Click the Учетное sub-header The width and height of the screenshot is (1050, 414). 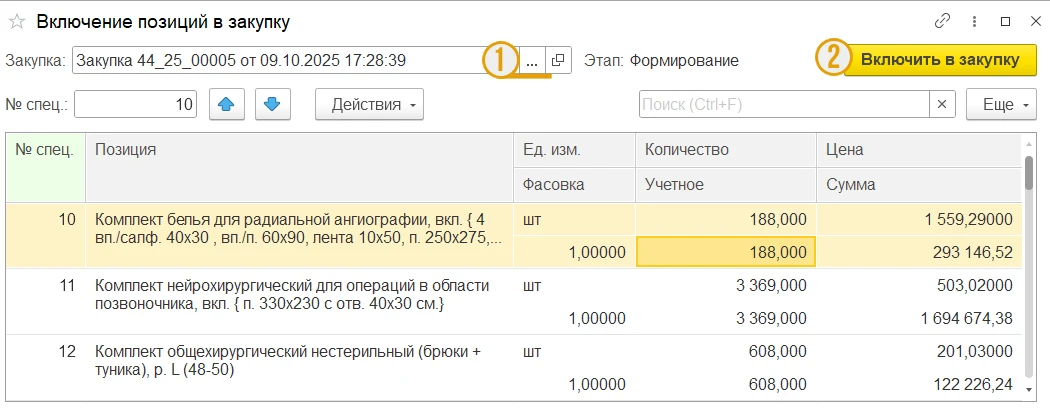coord(726,184)
